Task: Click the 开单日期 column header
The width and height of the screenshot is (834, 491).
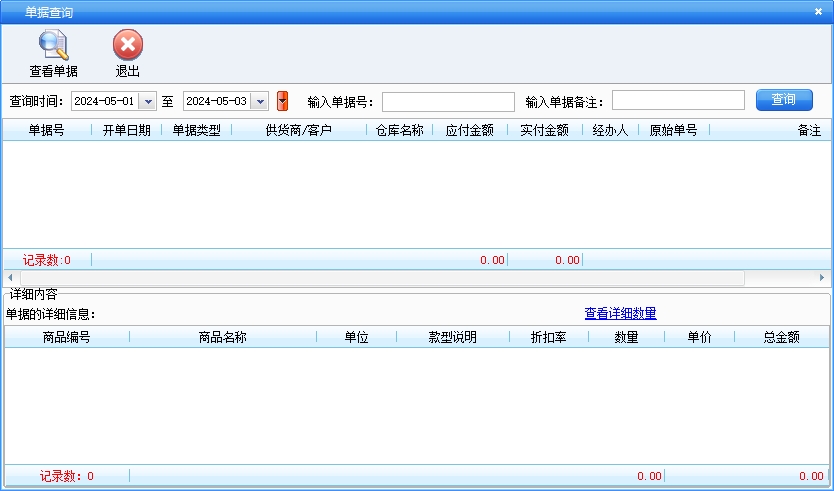Action: pos(126,131)
